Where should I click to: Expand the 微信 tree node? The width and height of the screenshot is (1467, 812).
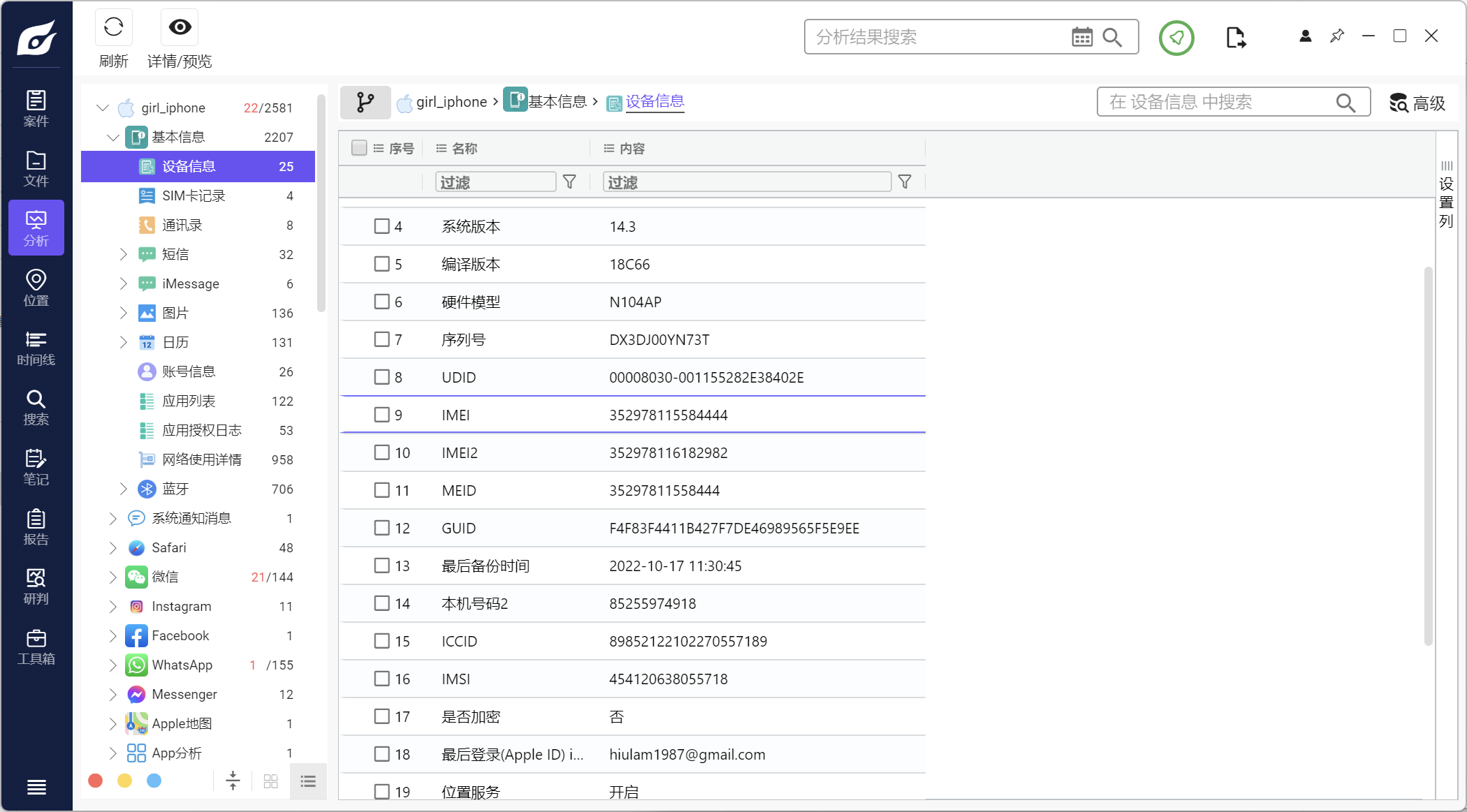click(x=112, y=577)
